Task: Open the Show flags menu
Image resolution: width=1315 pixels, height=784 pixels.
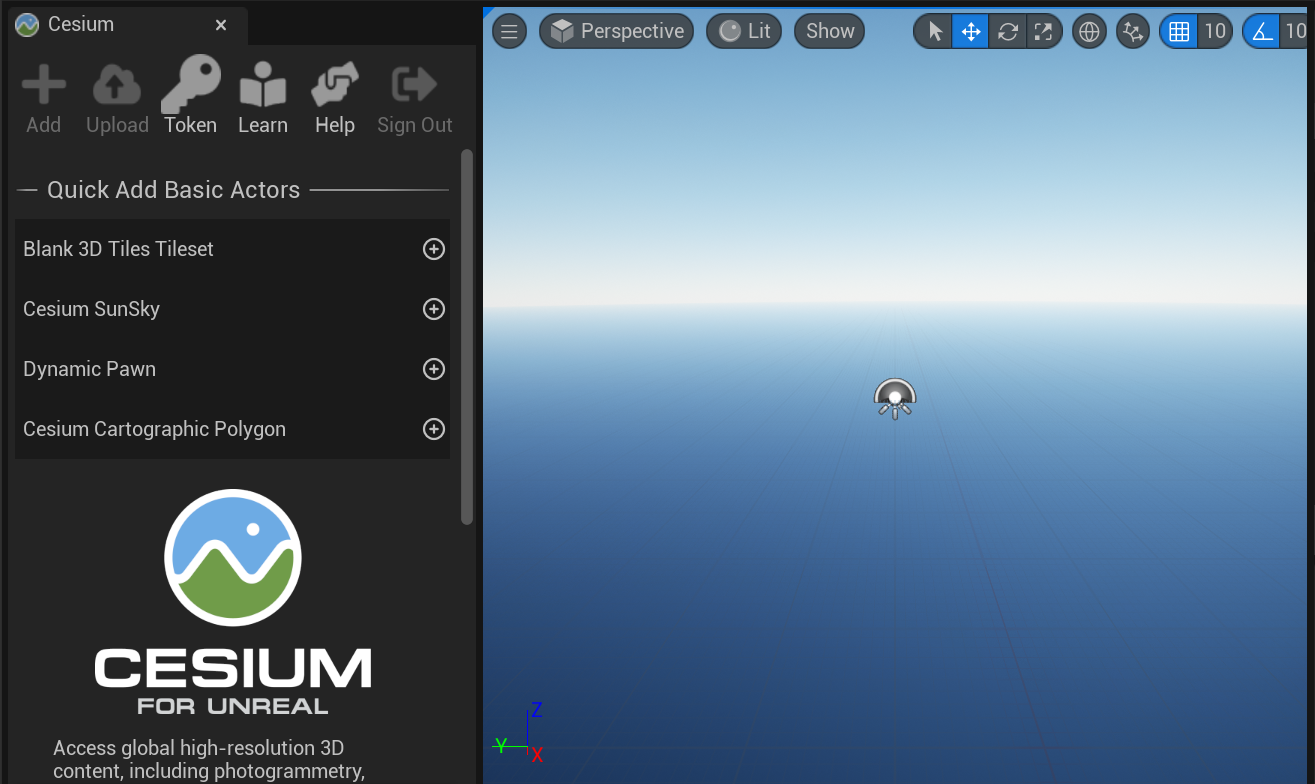Action: click(830, 31)
